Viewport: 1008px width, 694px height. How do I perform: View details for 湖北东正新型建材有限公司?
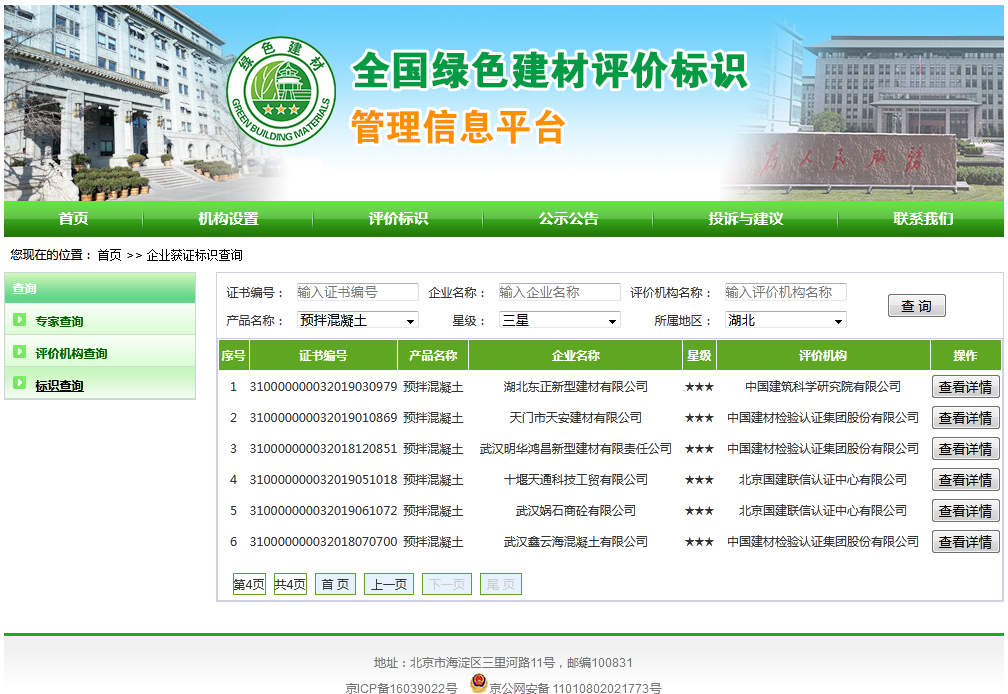pos(965,387)
